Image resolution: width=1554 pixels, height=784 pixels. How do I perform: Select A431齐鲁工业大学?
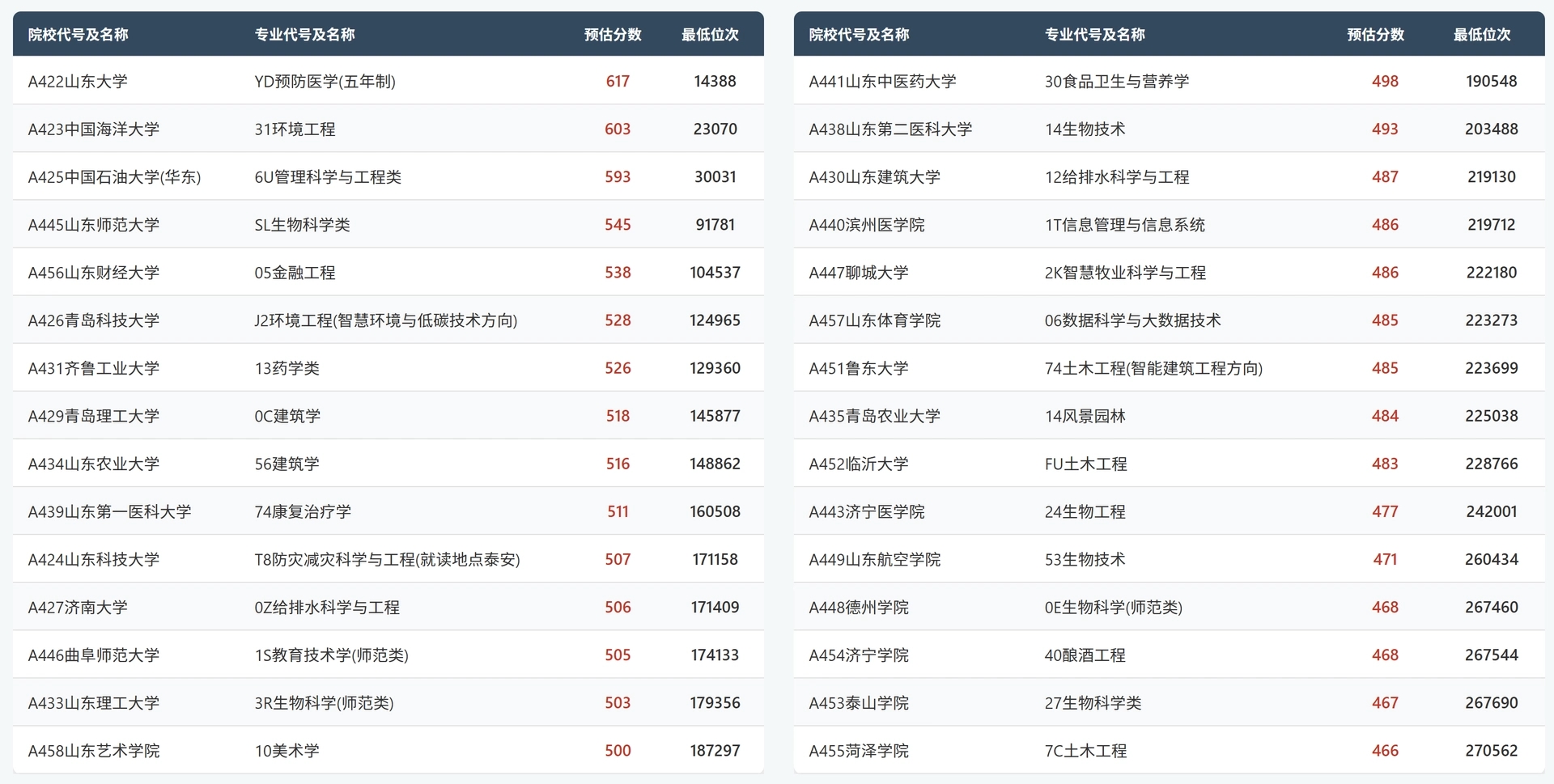[x=93, y=367]
